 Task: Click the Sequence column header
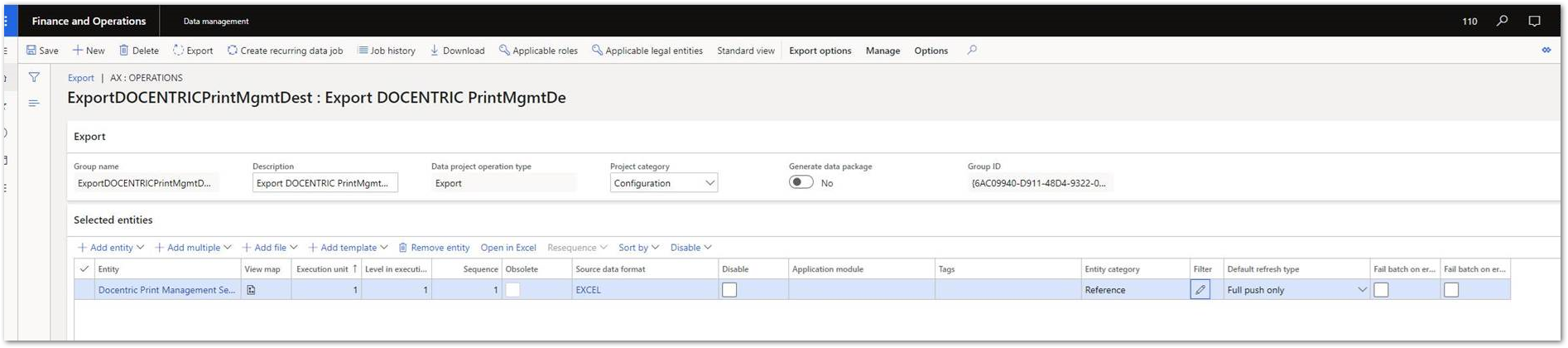tap(467, 269)
